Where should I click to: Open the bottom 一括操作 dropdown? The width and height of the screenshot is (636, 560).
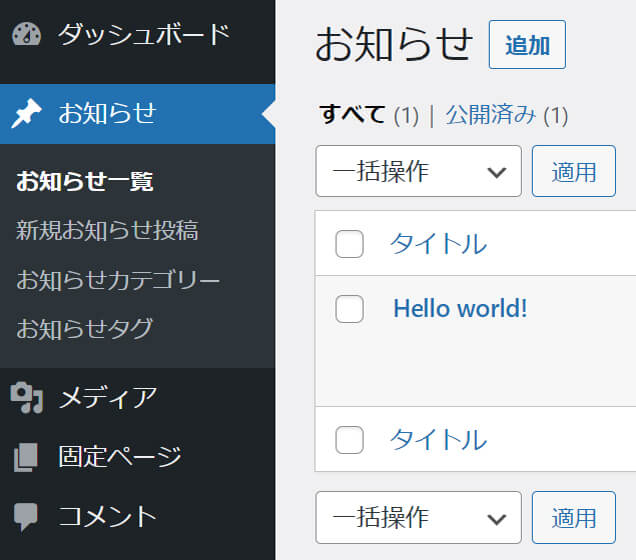pos(418,517)
